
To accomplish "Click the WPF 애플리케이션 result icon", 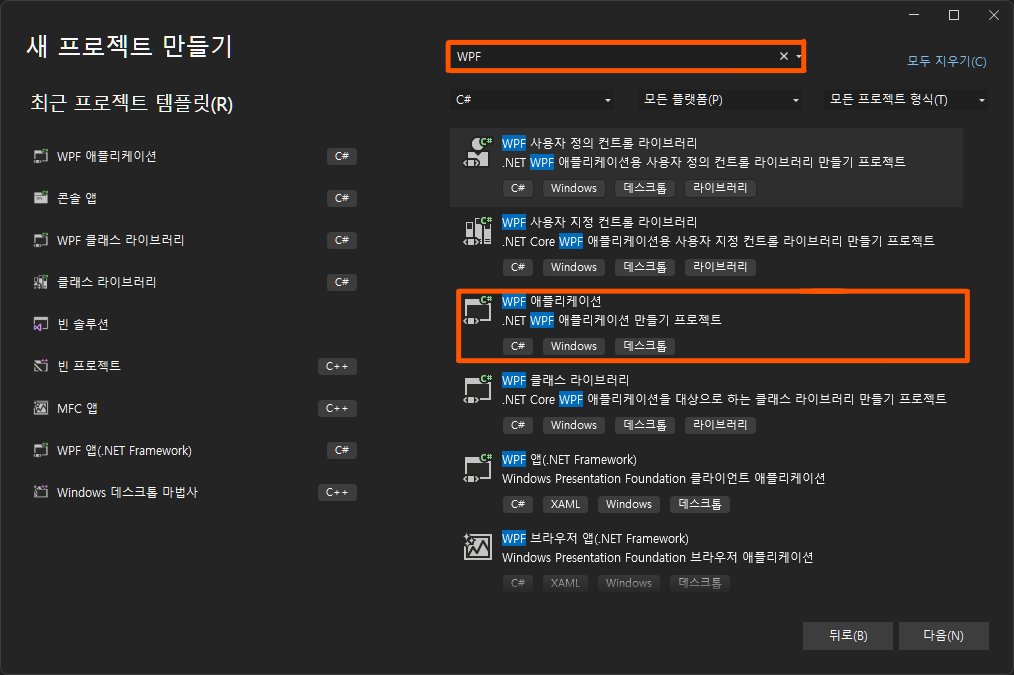I will pyautogui.click(x=478, y=310).
